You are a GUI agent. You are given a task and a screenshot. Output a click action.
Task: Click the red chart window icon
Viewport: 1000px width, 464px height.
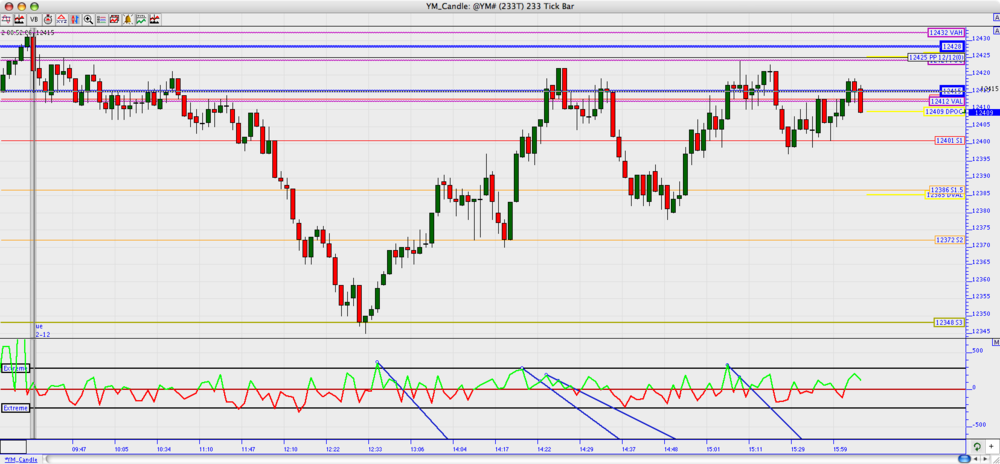pyautogui.click(x=115, y=20)
